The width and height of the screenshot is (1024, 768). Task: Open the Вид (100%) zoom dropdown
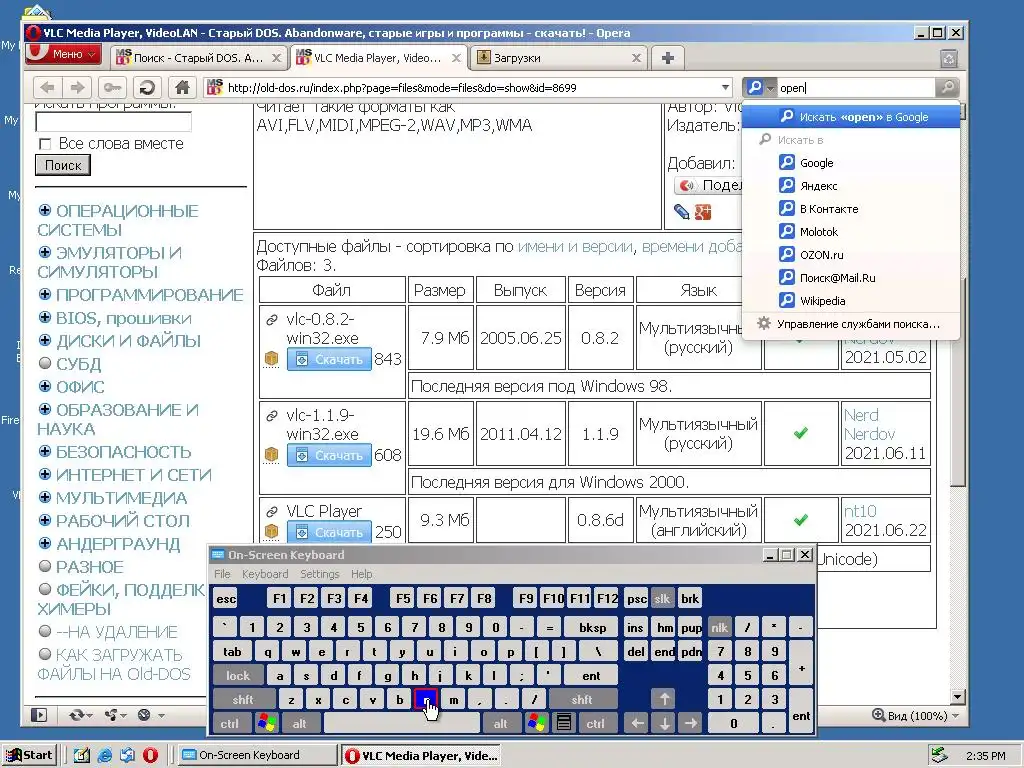pos(916,716)
